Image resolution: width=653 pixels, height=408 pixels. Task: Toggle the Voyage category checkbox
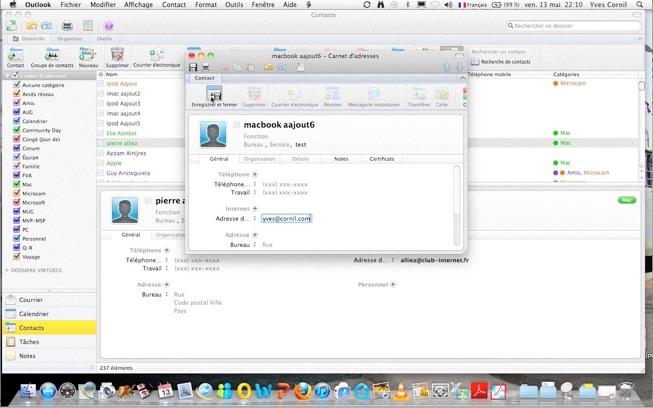pos(17,256)
